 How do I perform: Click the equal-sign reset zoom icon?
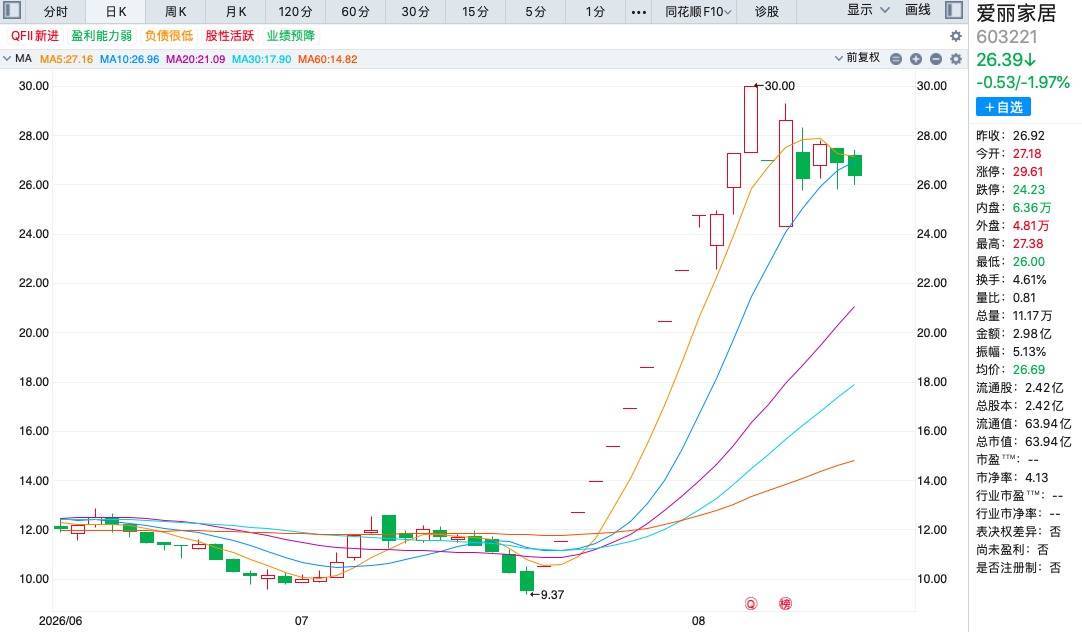click(896, 59)
